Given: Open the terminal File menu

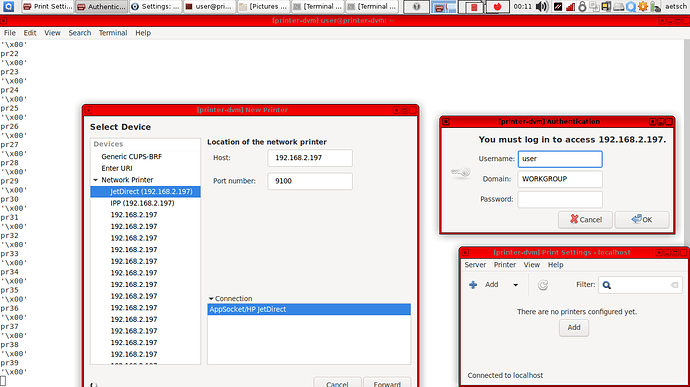Looking at the screenshot, I should click(x=10, y=33).
